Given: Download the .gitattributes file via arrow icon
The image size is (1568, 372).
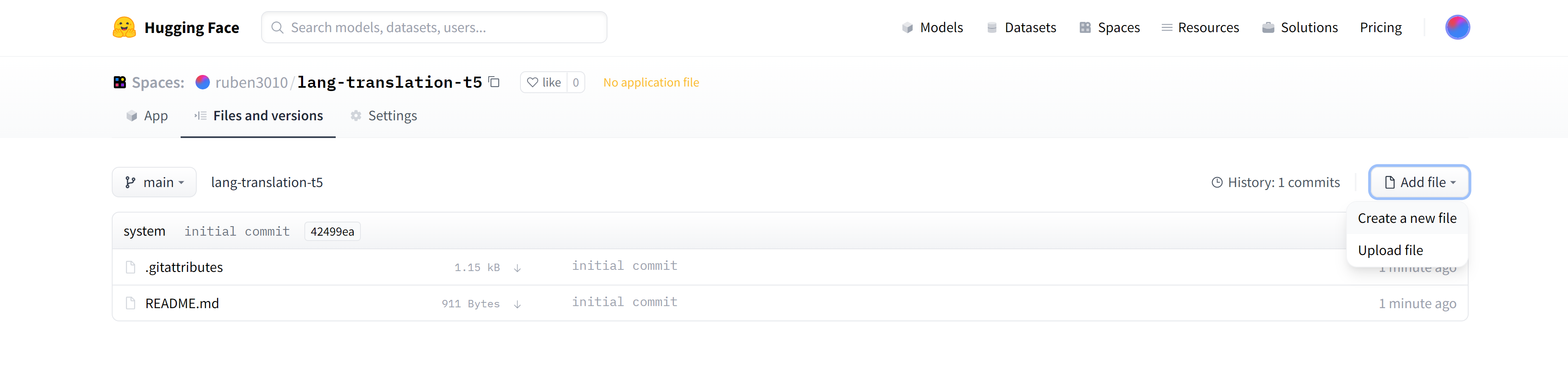Looking at the screenshot, I should click(518, 267).
